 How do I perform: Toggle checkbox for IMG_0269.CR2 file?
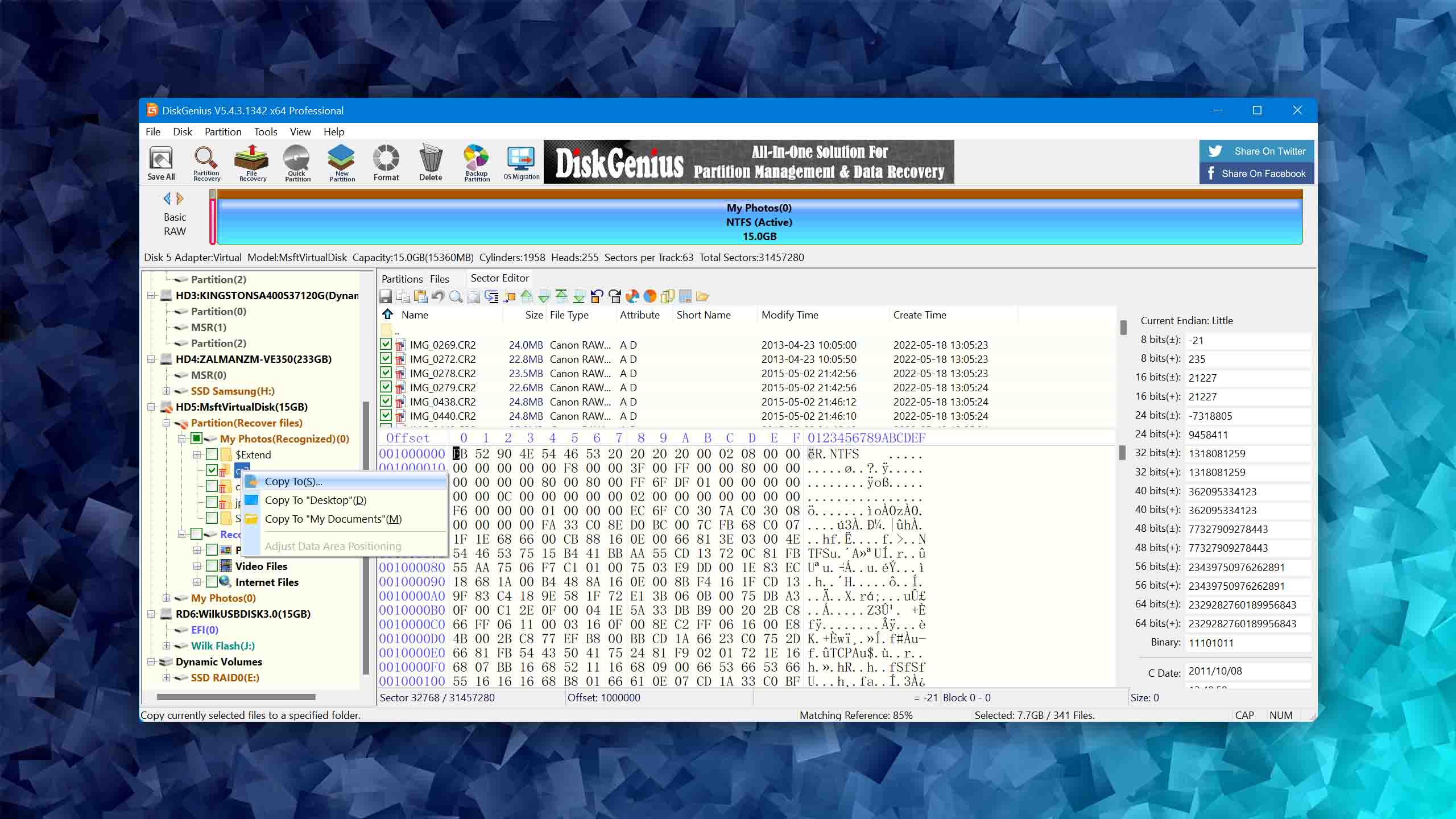(x=386, y=344)
